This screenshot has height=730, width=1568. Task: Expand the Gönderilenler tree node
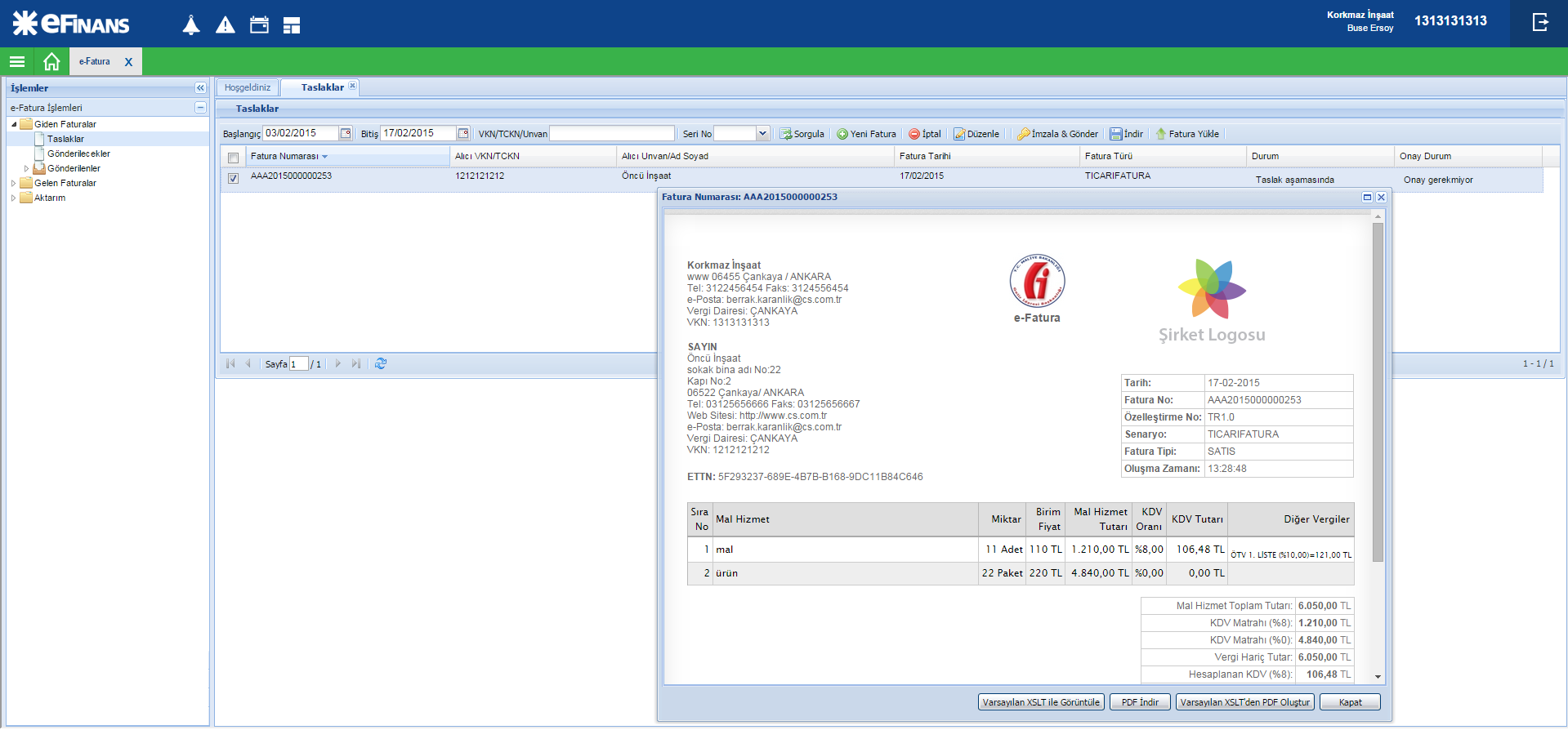26,168
